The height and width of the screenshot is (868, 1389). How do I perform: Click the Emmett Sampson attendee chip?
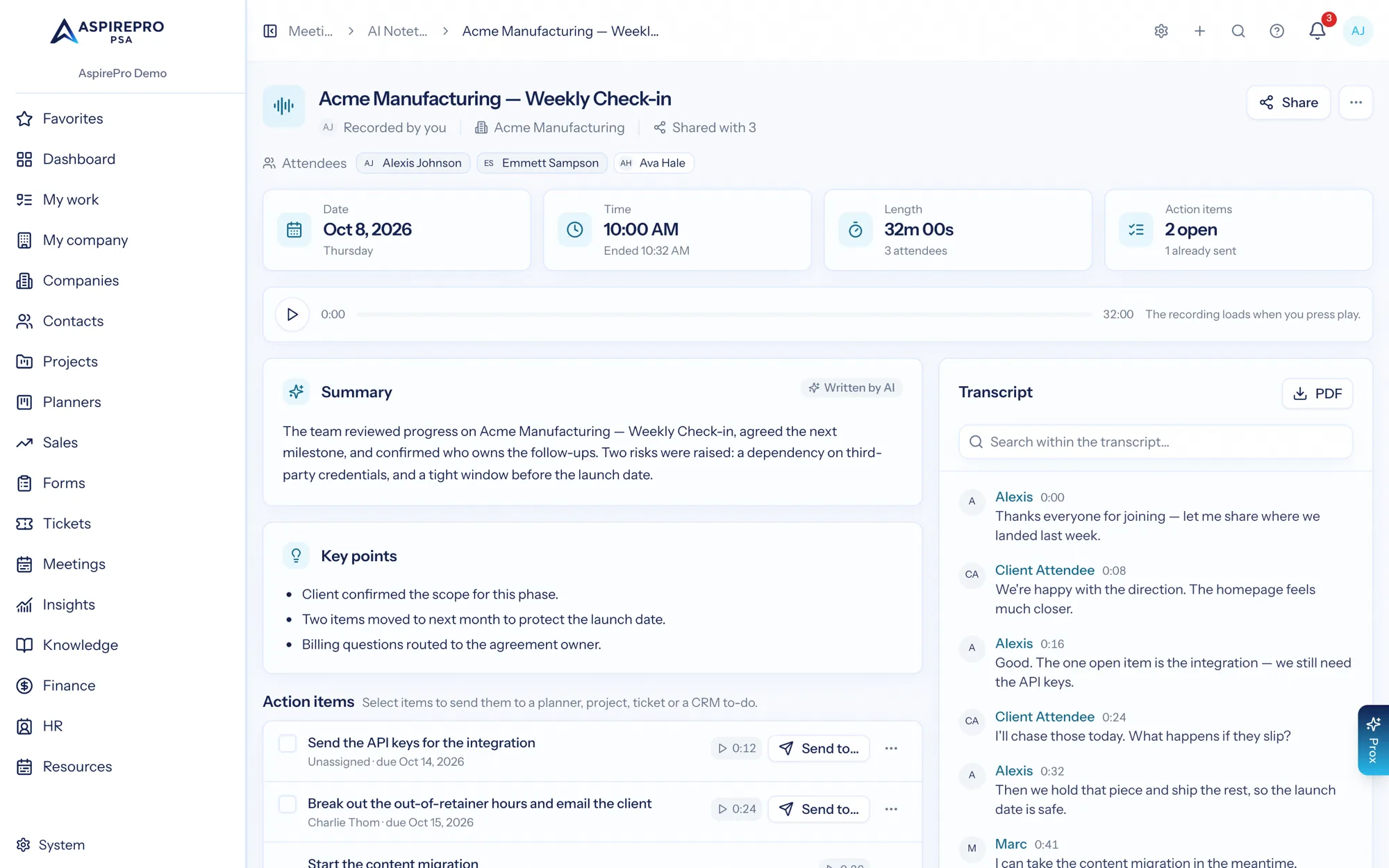point(542,163)
